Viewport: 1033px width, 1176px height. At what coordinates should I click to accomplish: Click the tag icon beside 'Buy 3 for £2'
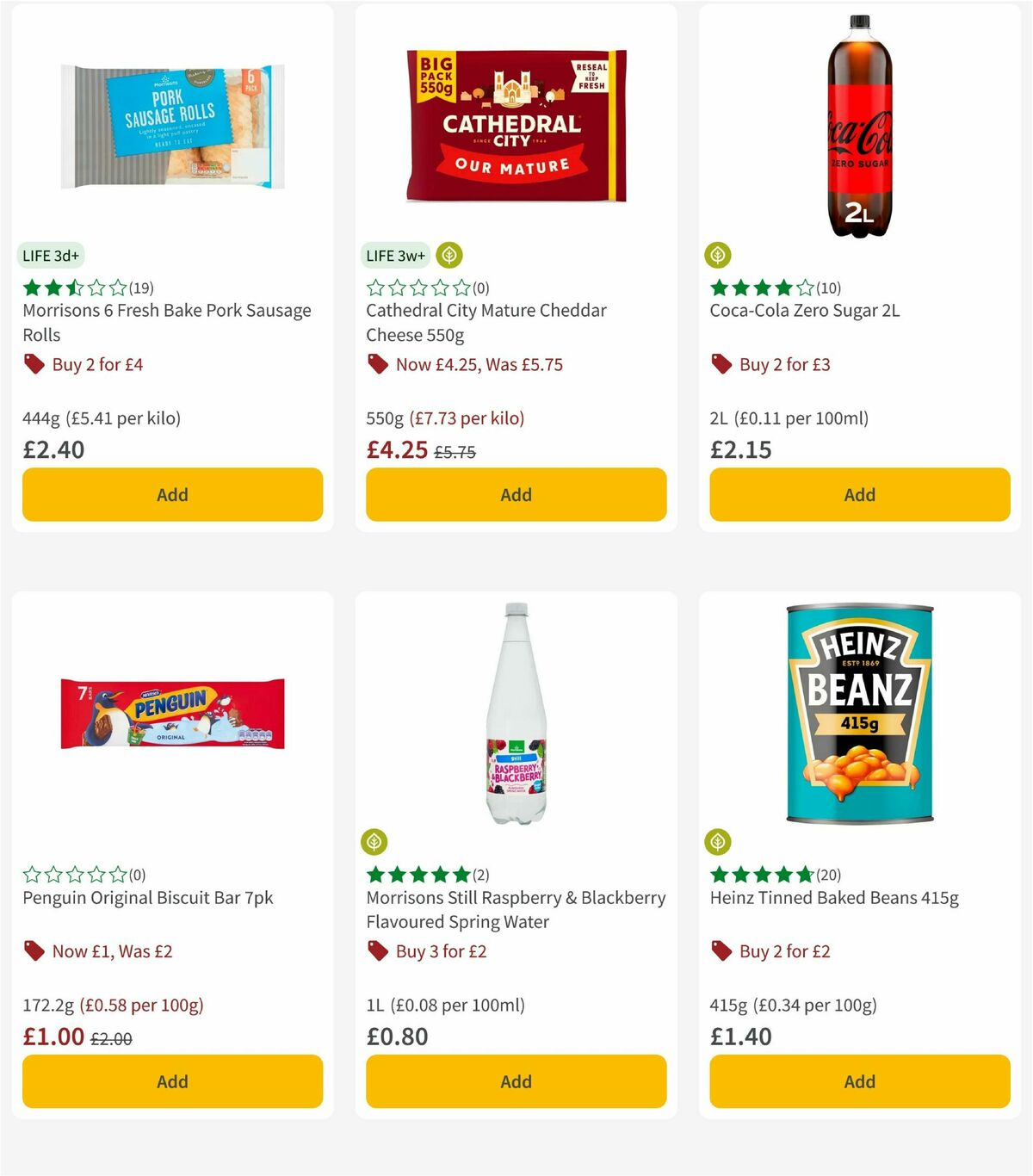376,951
